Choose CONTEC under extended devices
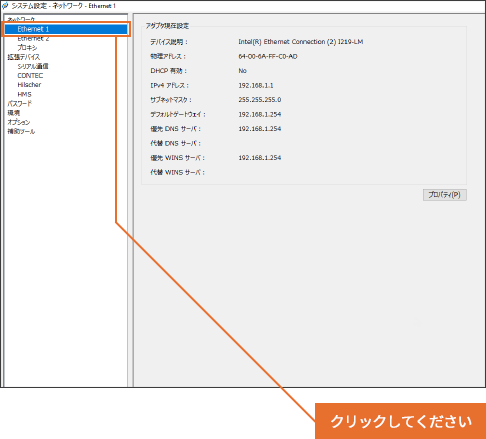The image size is (486, 439). click(x=30, y=76)
